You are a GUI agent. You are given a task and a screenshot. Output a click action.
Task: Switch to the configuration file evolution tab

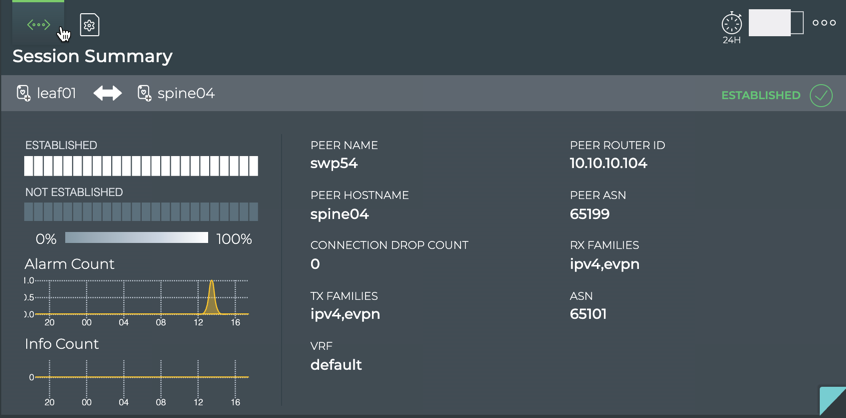[x=89, y=25]
